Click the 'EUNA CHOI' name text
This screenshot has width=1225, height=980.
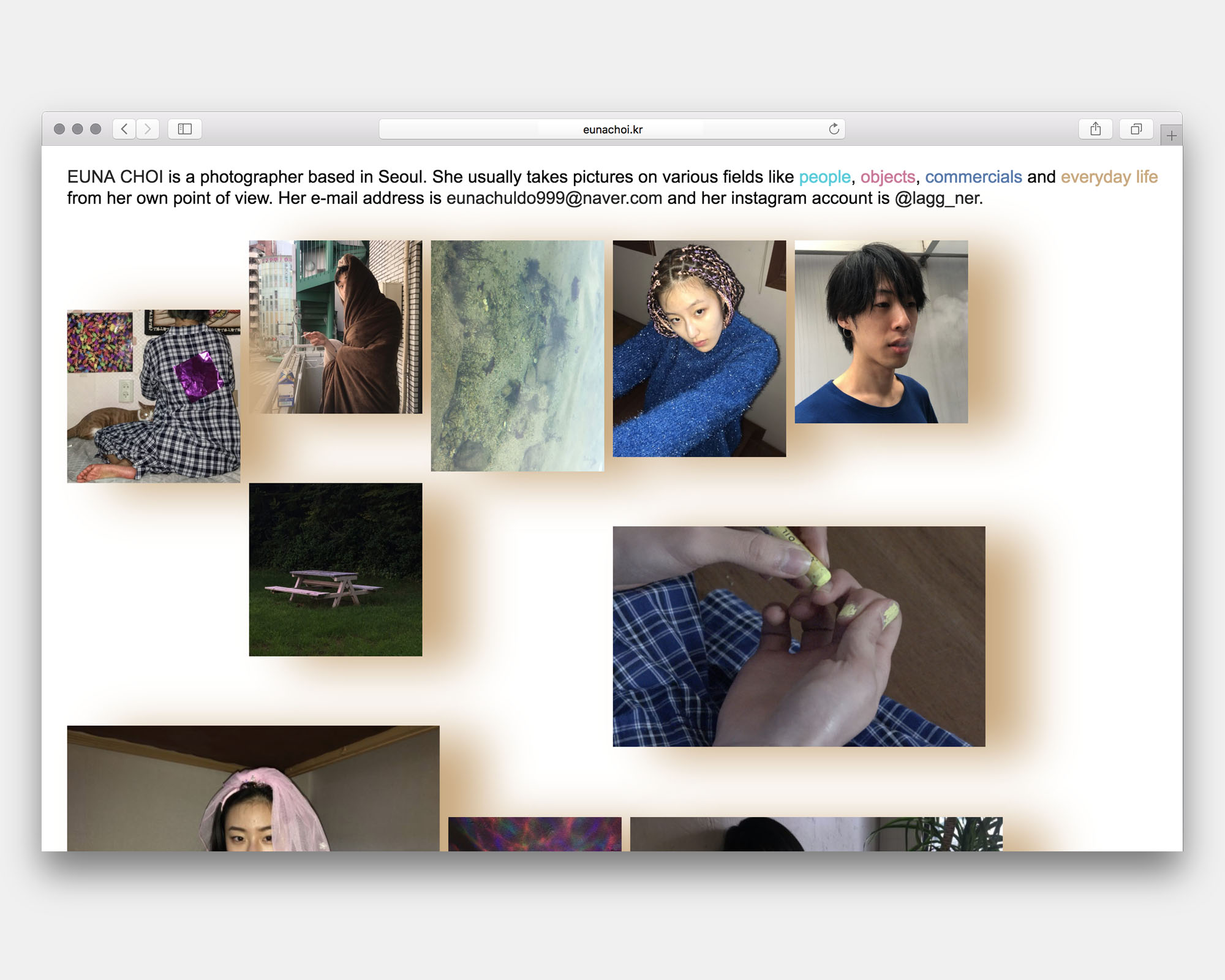(115, 177)
